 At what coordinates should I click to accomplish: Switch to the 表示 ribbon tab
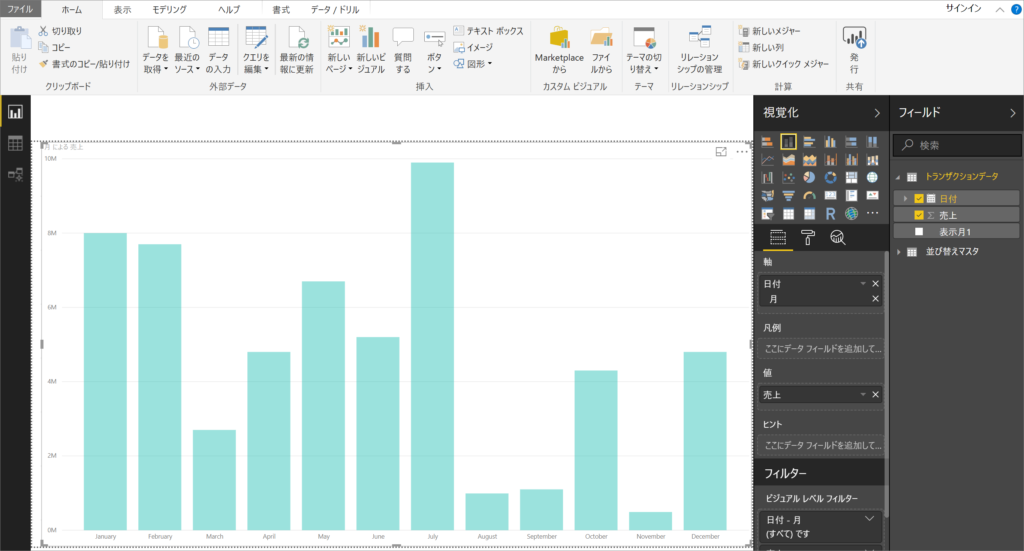click(122, 10)
